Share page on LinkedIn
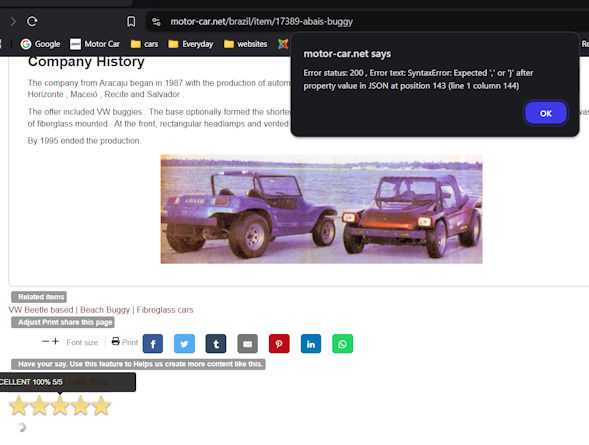 pyautogui.click(x=311, y=344)
